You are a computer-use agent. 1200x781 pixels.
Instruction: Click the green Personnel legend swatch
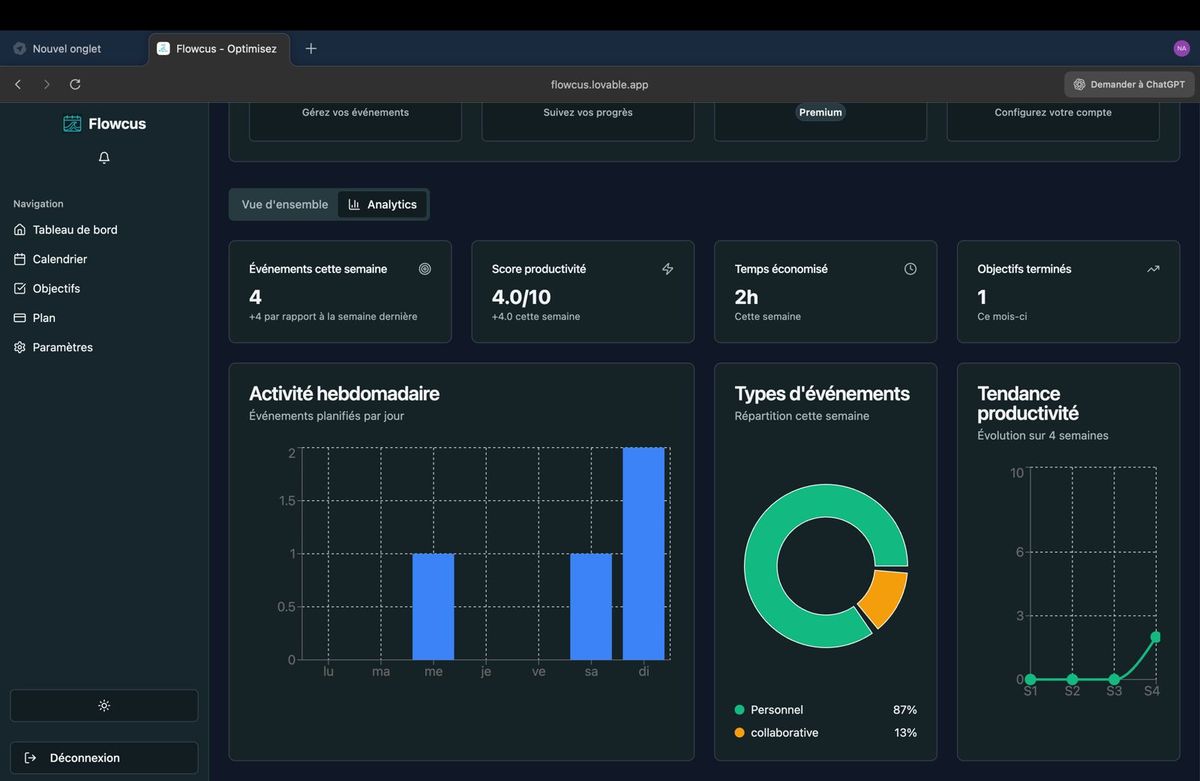[740, 710]
